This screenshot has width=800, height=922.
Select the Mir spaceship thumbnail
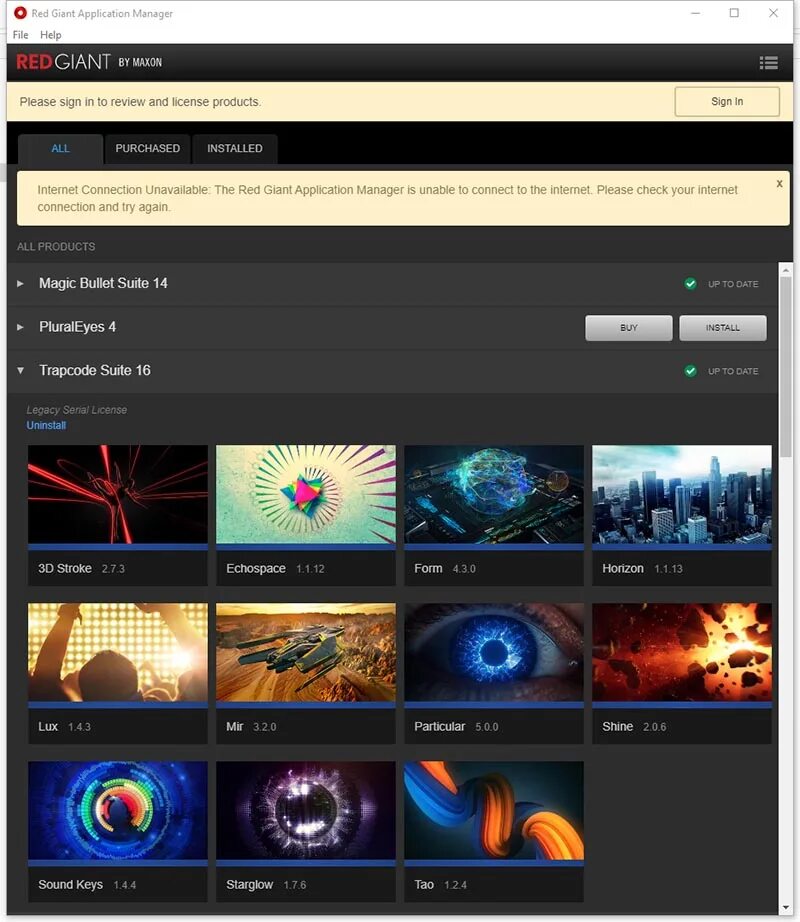(x=306, y=652)
